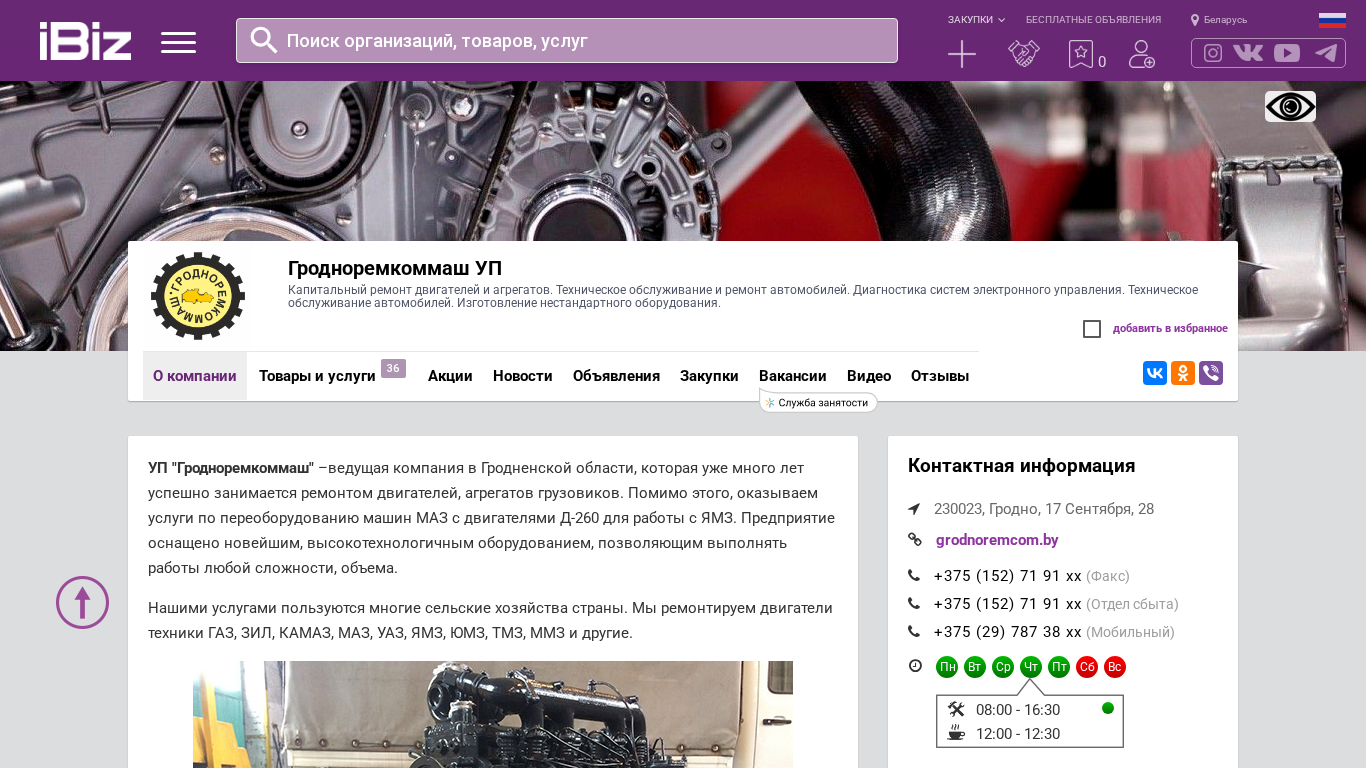Select Sunday (Вс) schedule circle
Screen dimensions: 1366x768
click(x=1115, y=667)
